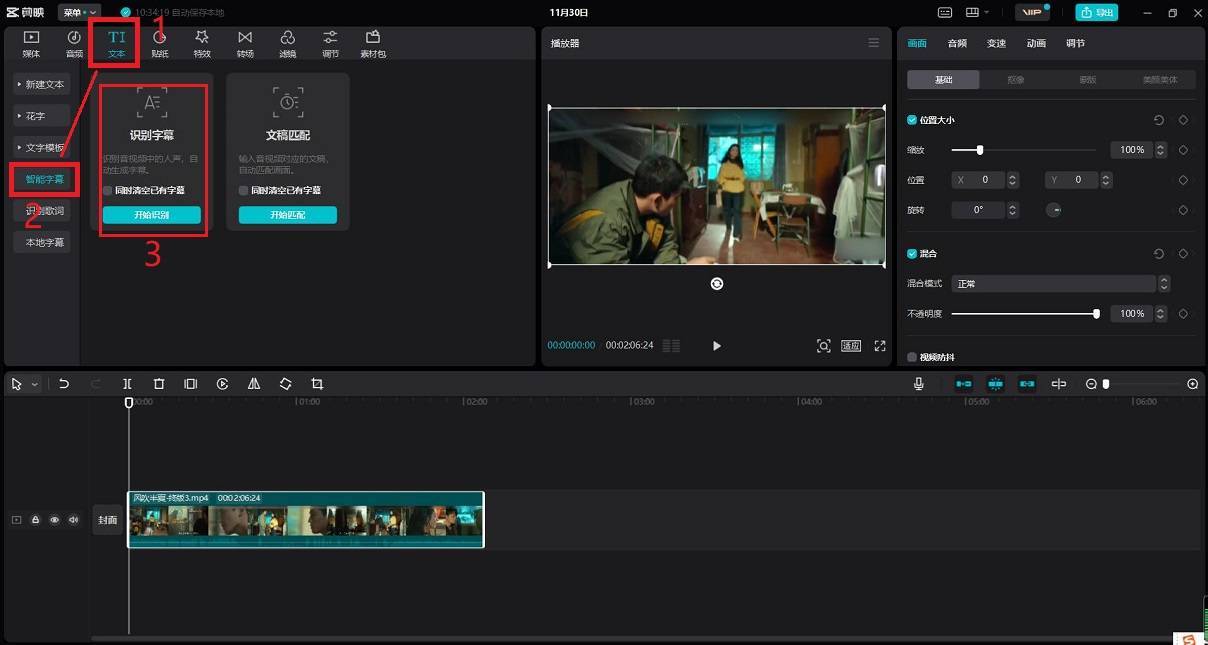Screen dimensions: 1208x645
Task: Expand the 新建文本 category
Action: (x=42, y=84)
